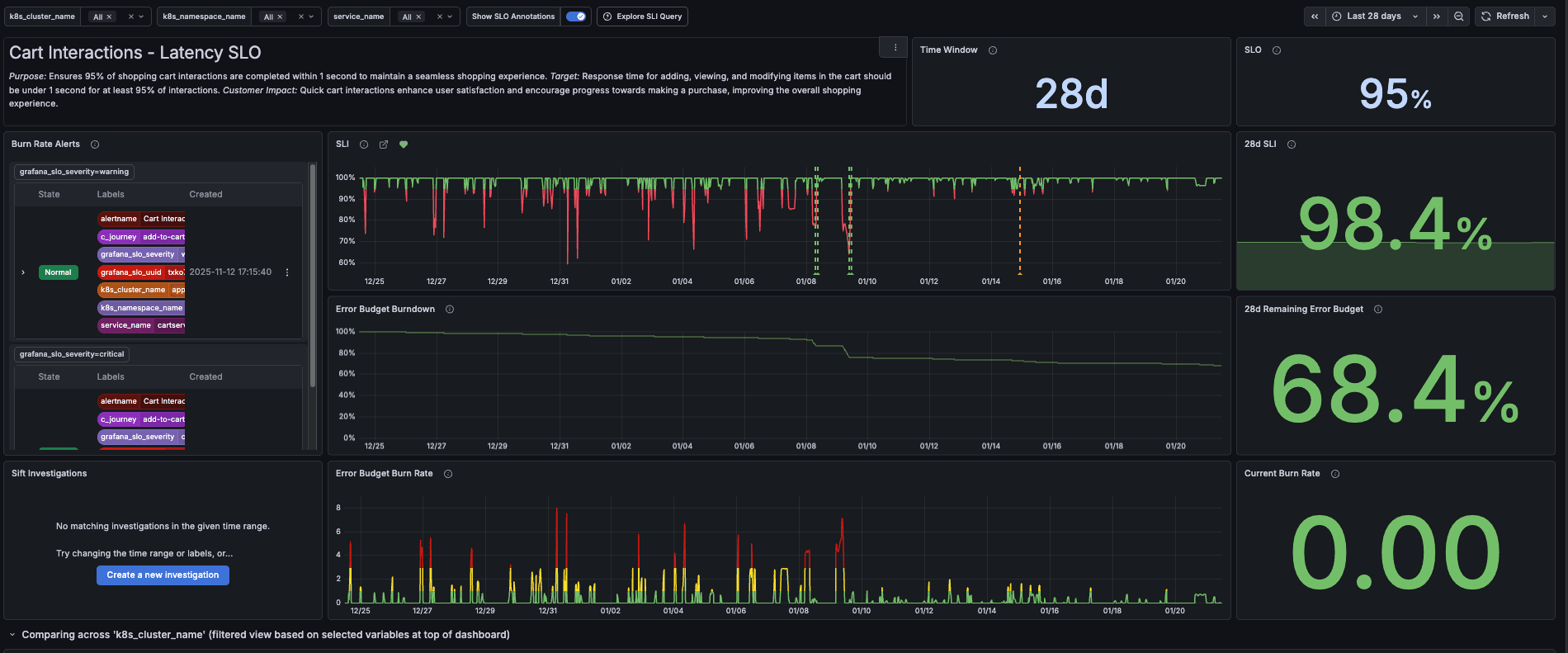This screenshot has height=653, width=1568.
Task: Open the refresh interval dropdown arrow
Action: point(1545,17)
